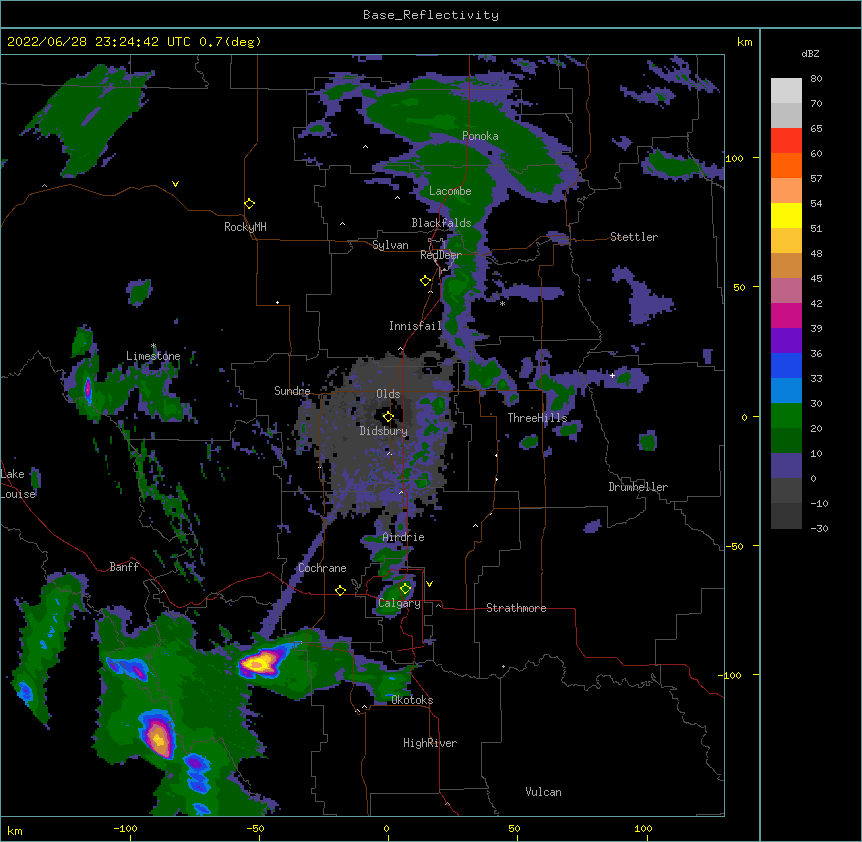Click the -100 tick on the bottom axis
This screenshot has height=842, width=862.
point(125,829)
